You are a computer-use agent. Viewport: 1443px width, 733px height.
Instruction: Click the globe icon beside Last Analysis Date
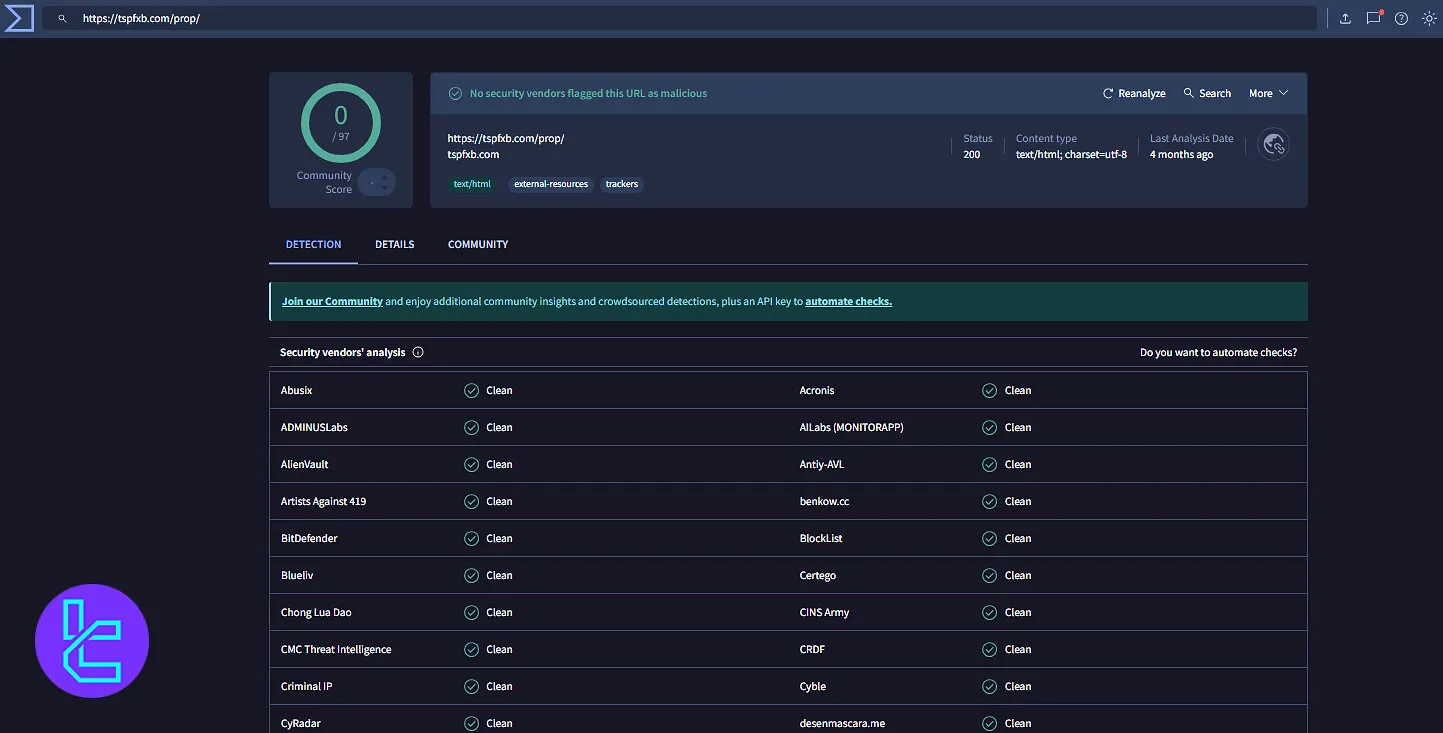click(1273, 144)
